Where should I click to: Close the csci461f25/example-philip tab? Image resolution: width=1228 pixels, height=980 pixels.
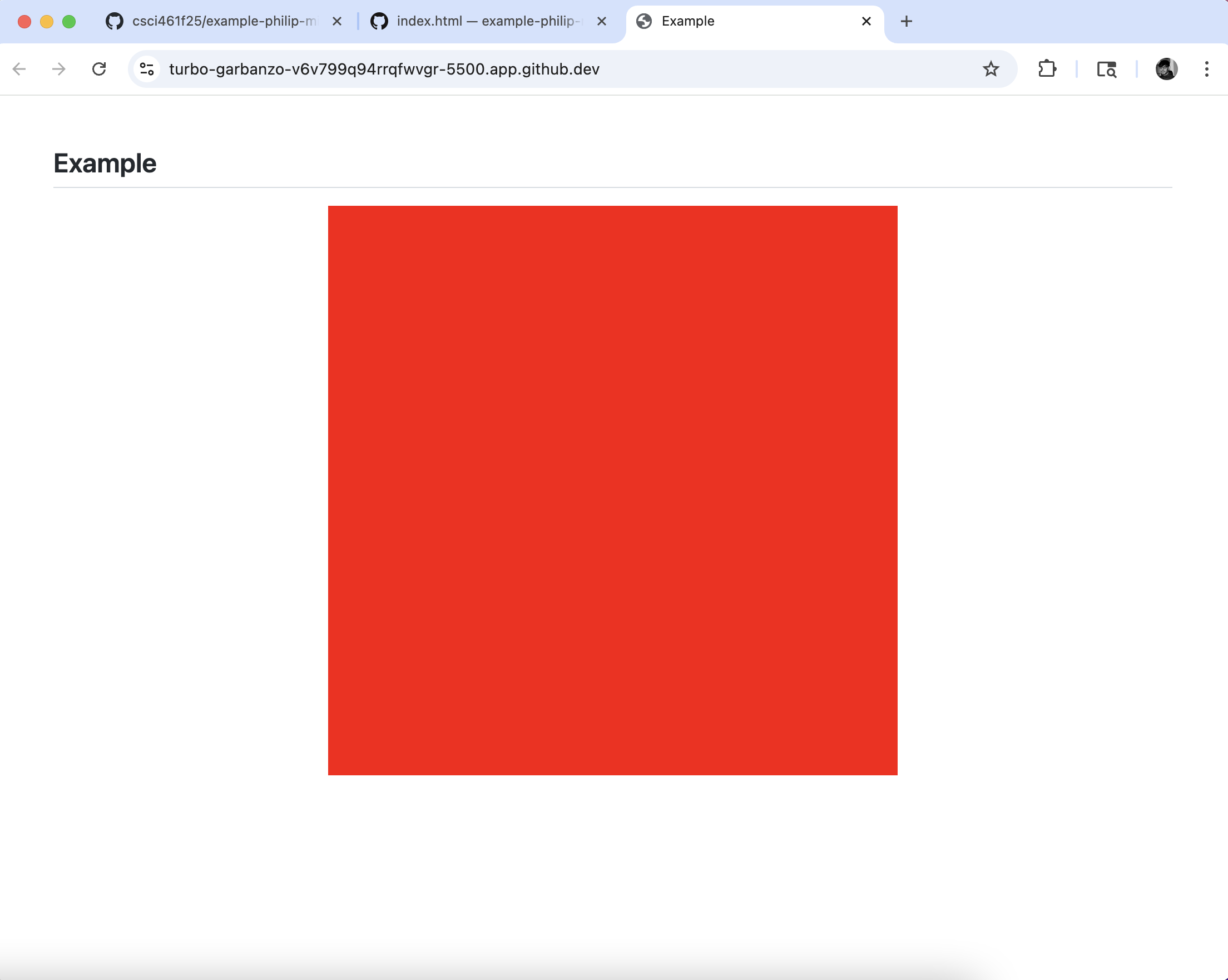pos(337,22)
